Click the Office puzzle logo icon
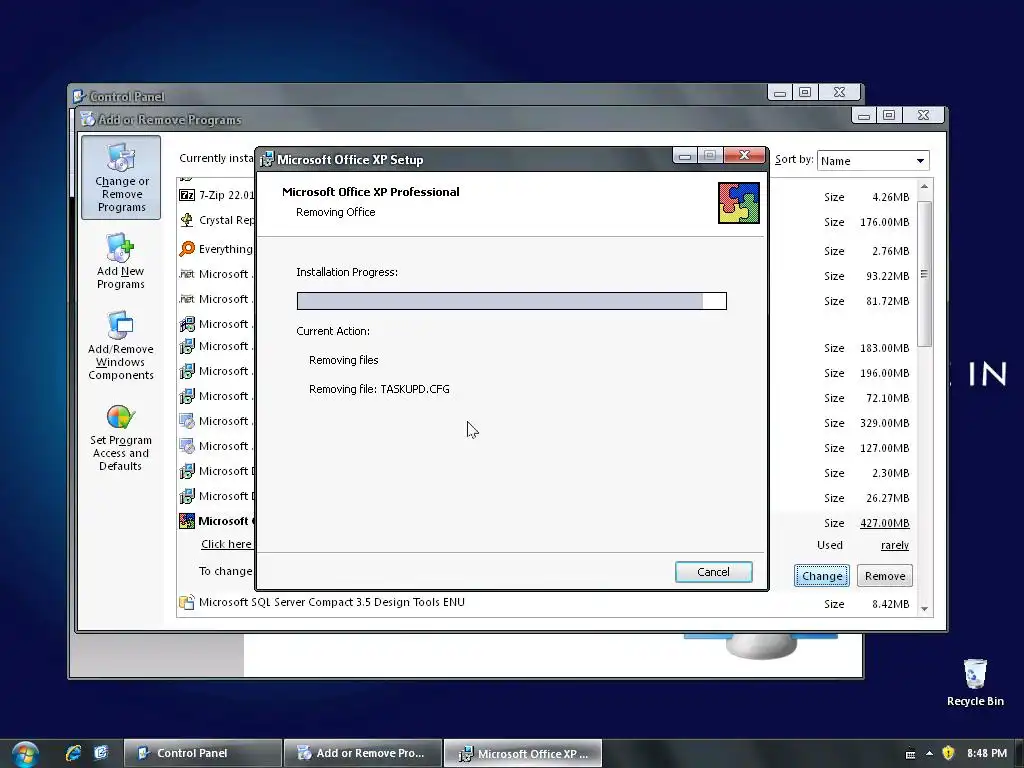This screenshot has height=768, width=1024. point(739,203)
